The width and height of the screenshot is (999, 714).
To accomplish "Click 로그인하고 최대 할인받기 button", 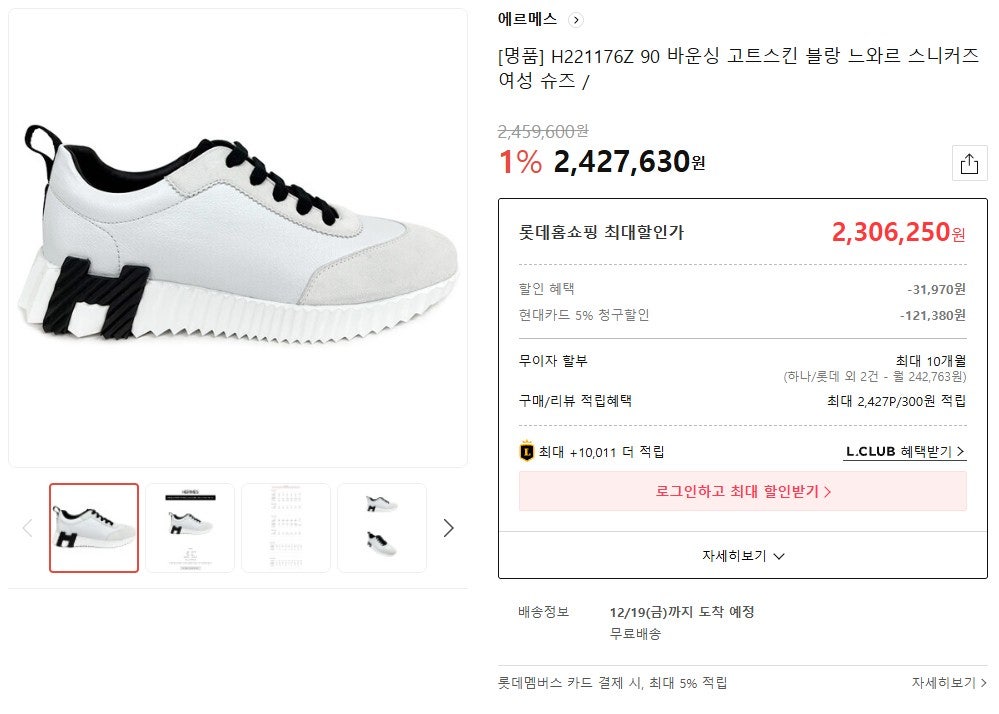I will coord(742,492).
